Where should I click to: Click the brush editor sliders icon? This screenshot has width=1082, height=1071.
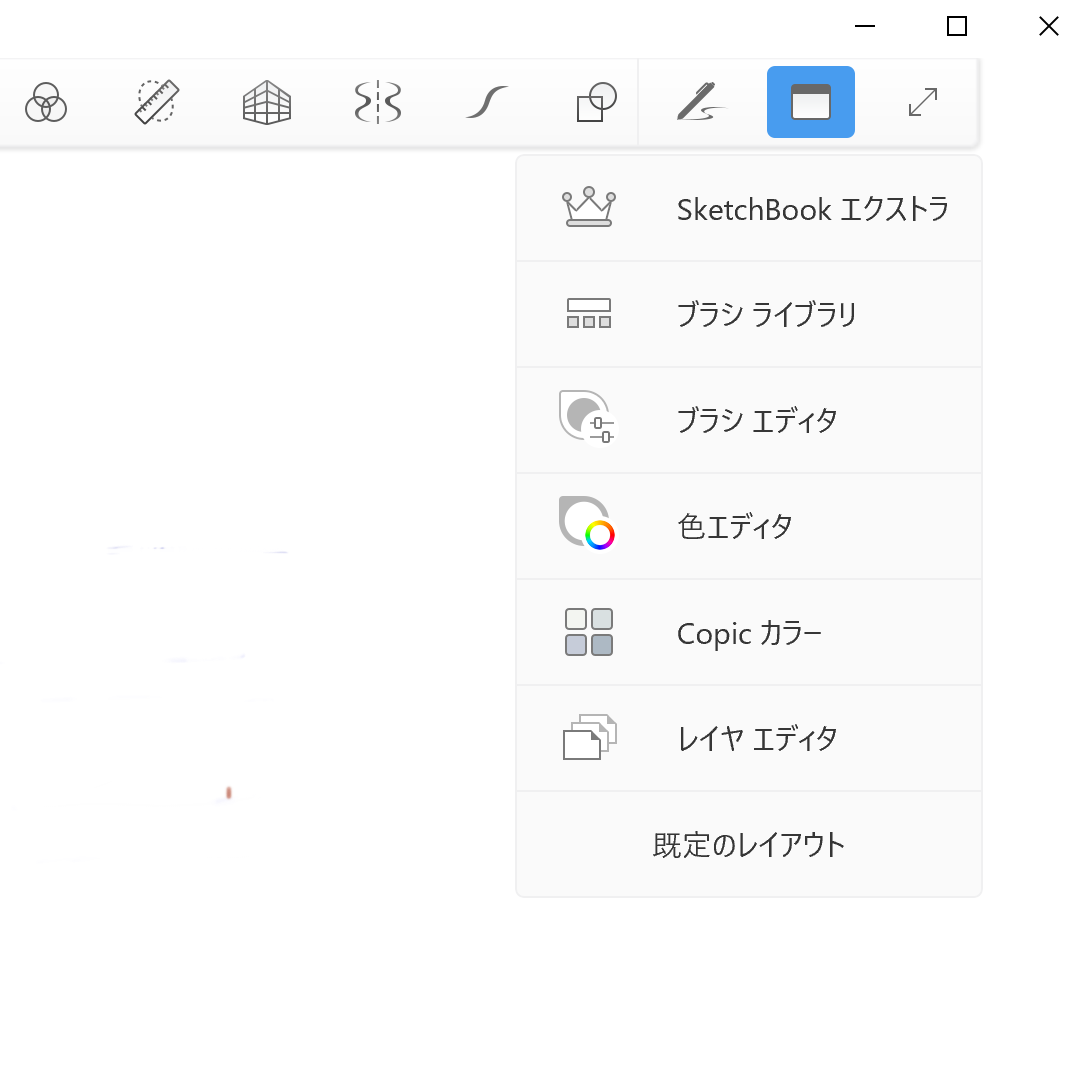(x=587, y=417)
